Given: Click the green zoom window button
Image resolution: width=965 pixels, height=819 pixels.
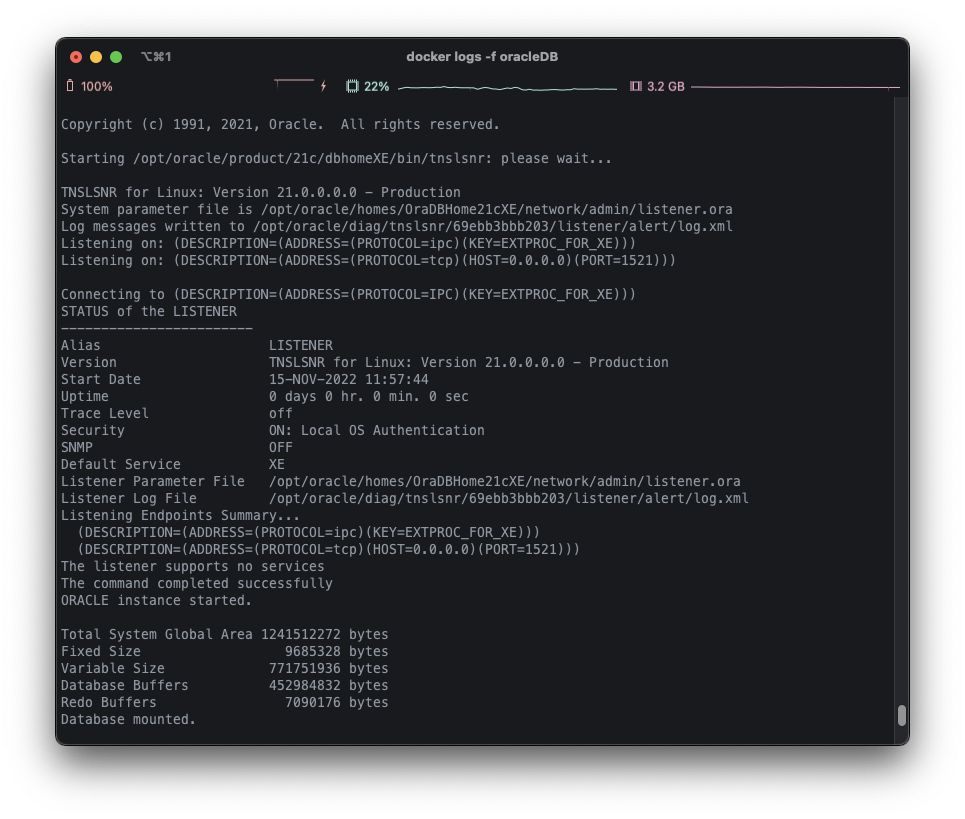Looking at the screenshot, I should click(x=116, y=57).
